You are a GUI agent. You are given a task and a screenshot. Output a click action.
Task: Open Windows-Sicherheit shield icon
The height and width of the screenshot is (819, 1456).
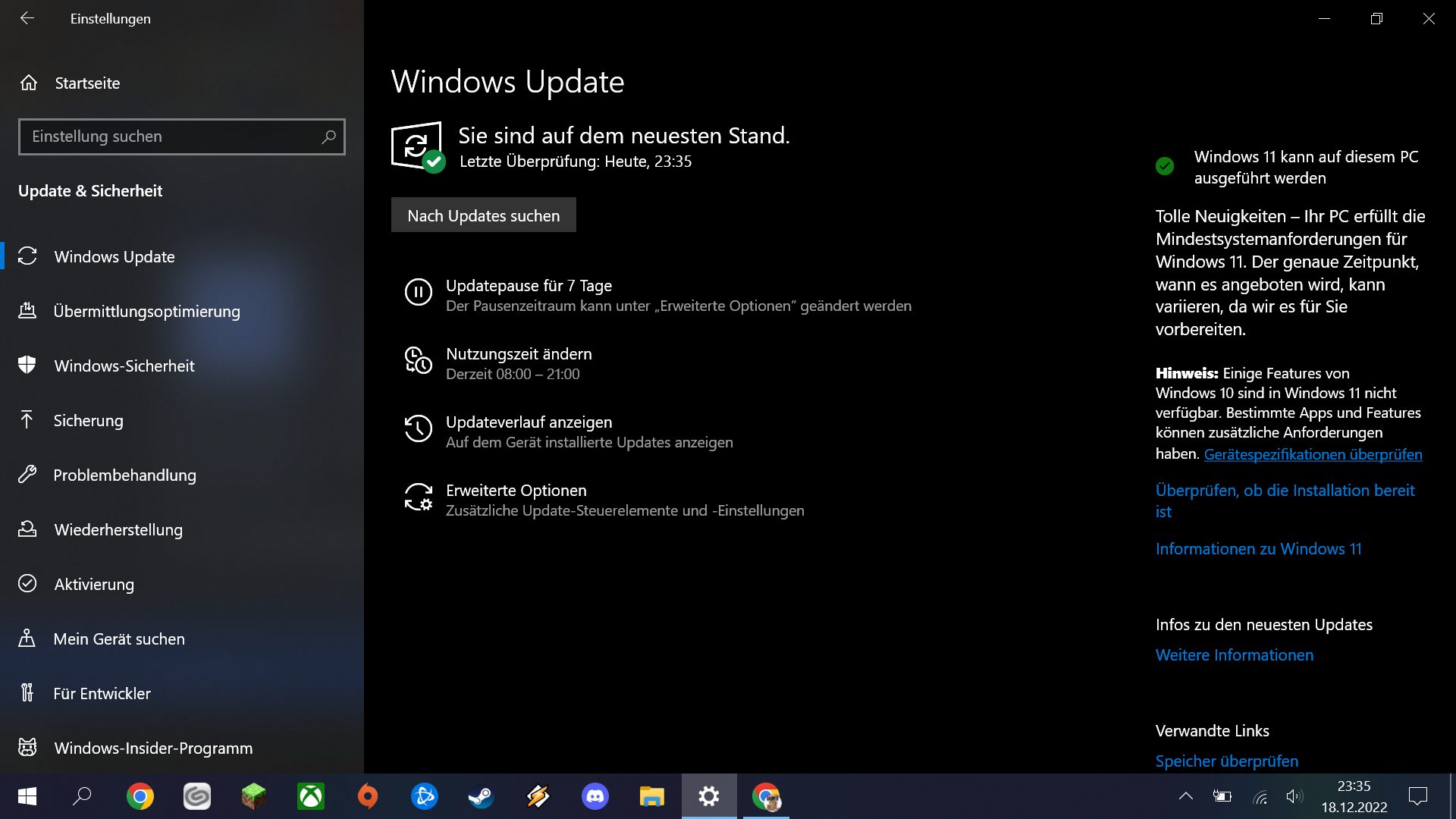(27, 366)
